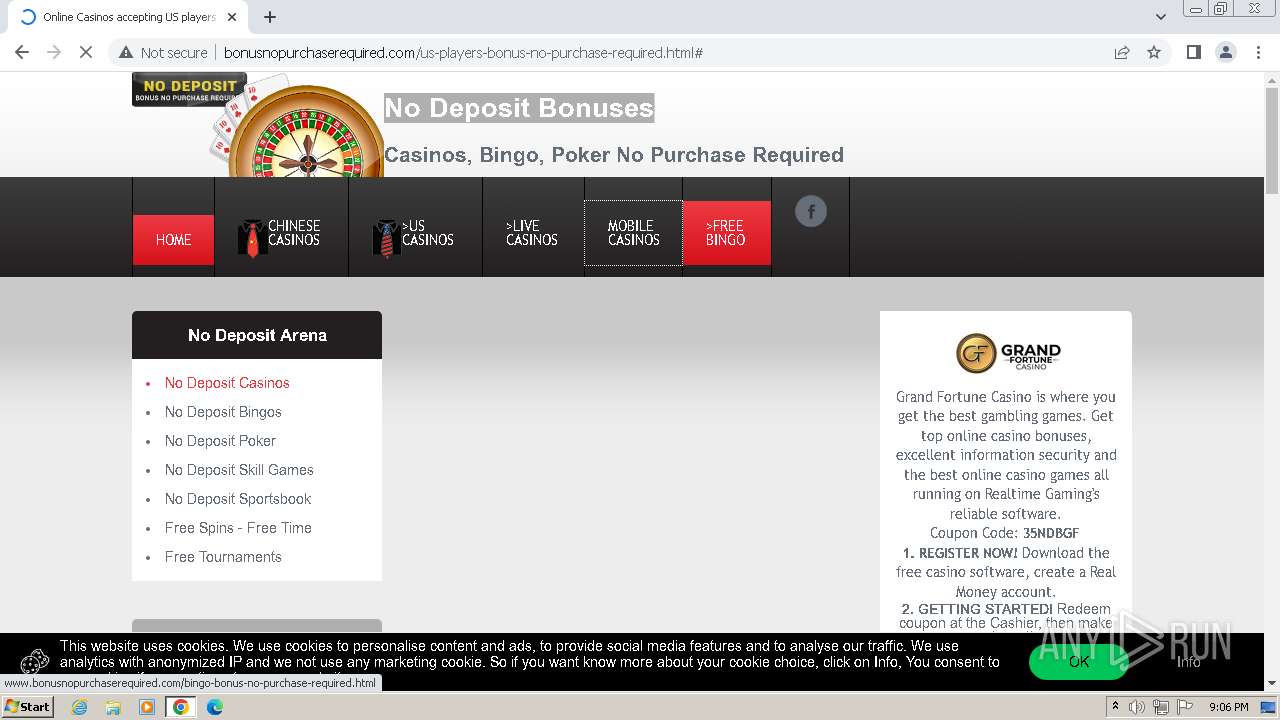Click the Chinese flag tie icon
The image size is (1280, 720).
252,238
